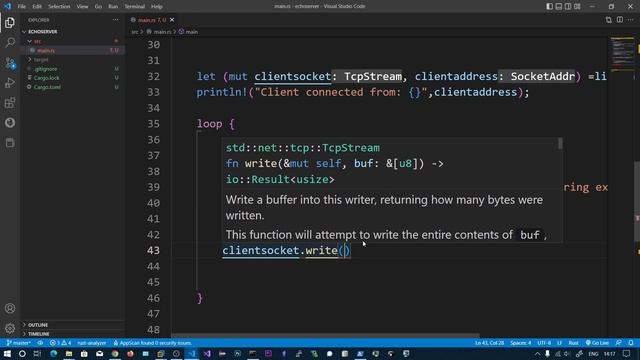The image size is (640, 360).
Task: Click the feedback icon in status bar
Action: [x=619, y=343]
